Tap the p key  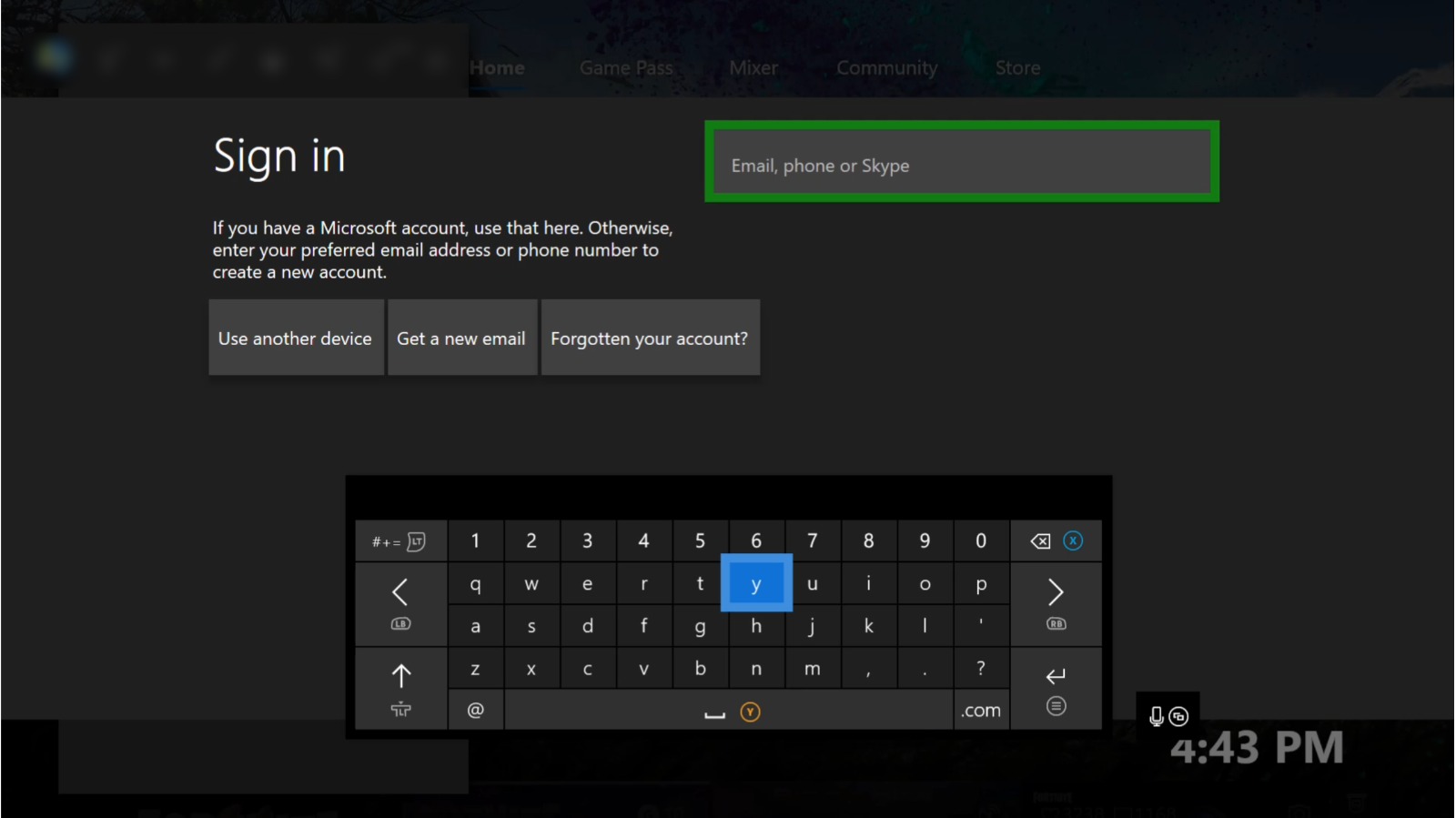(x=981, y=583)
